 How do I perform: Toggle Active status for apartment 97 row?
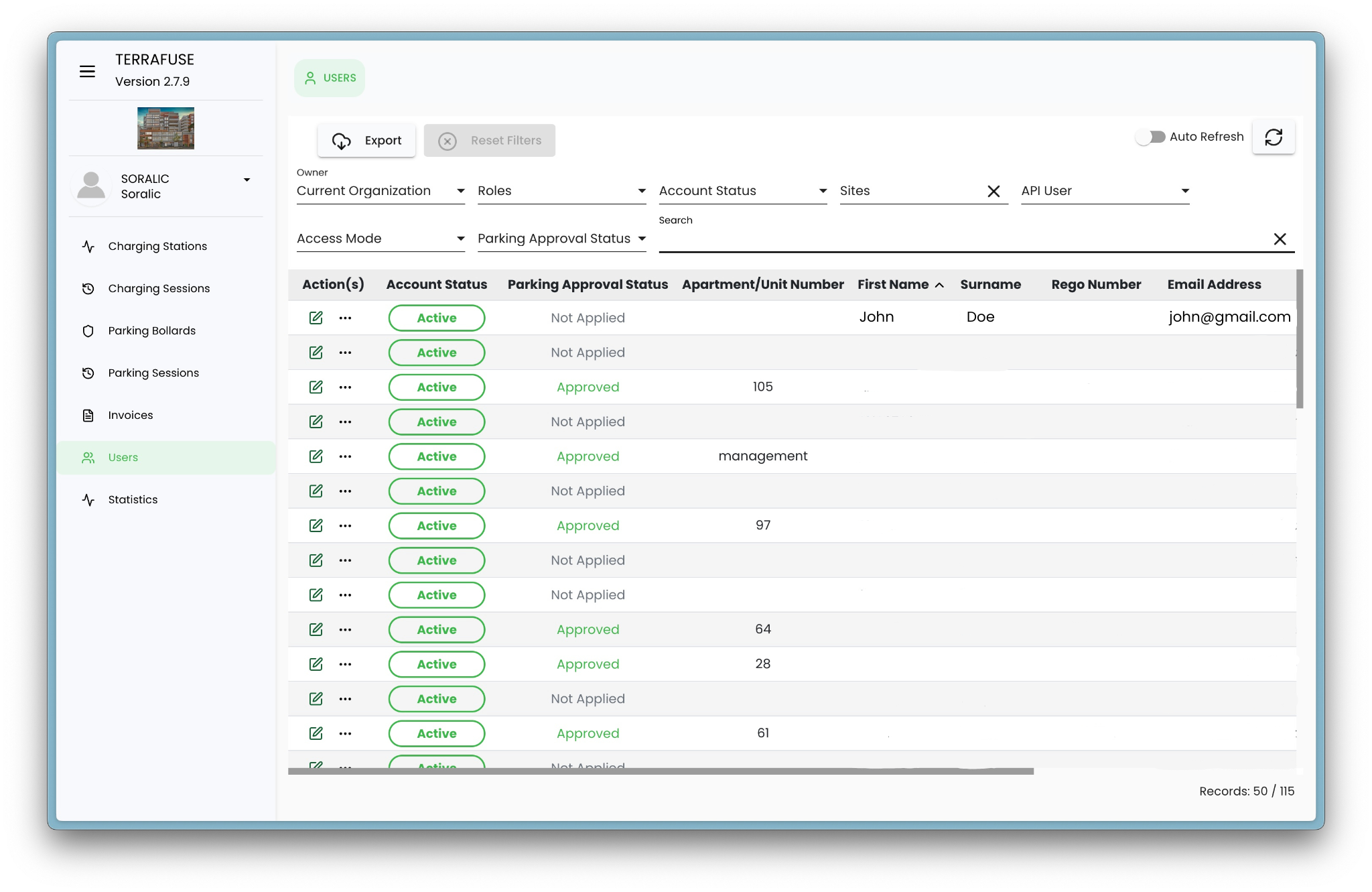point(437,526)
